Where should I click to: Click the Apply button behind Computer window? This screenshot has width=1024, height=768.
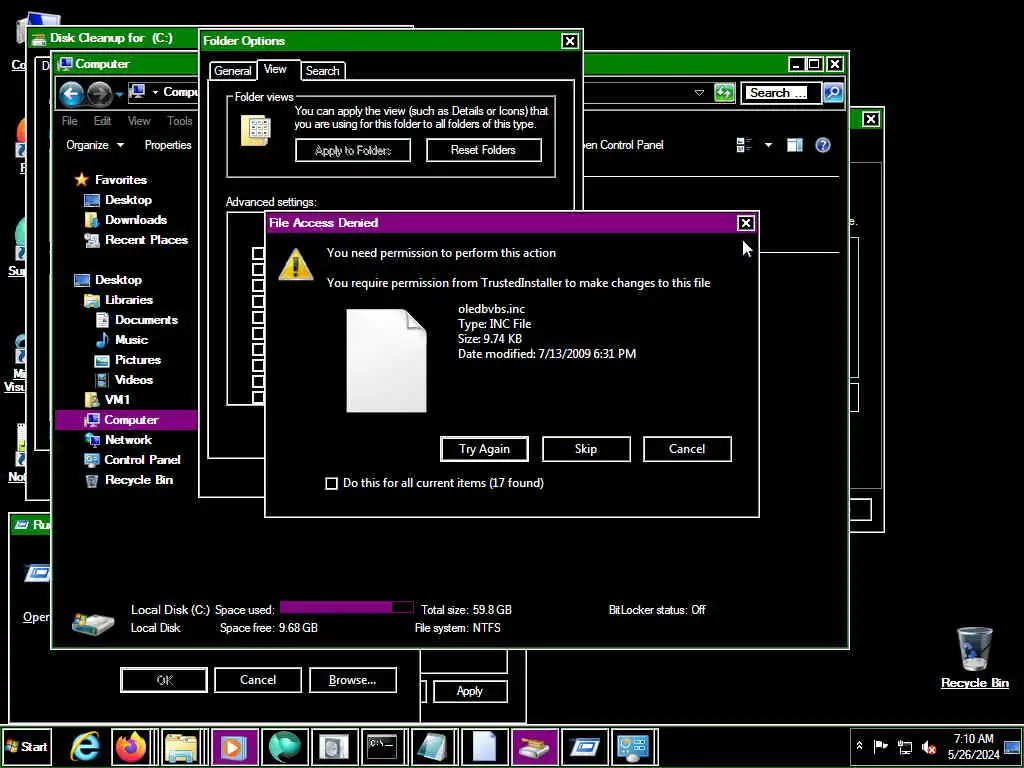coord(470,691)
